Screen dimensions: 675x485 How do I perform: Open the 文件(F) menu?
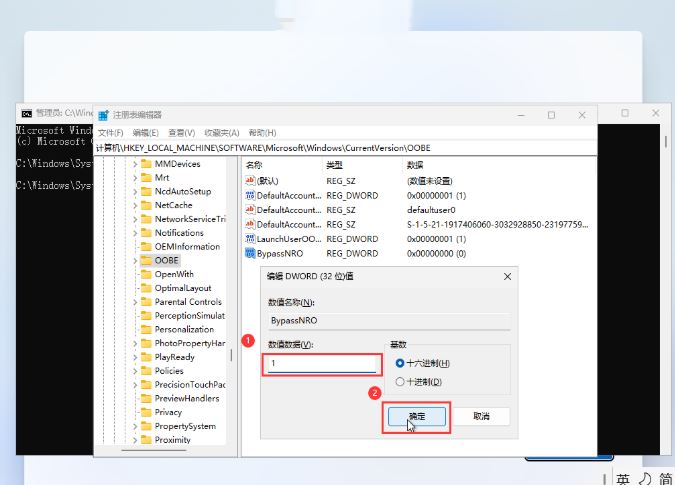pos(110,132)
